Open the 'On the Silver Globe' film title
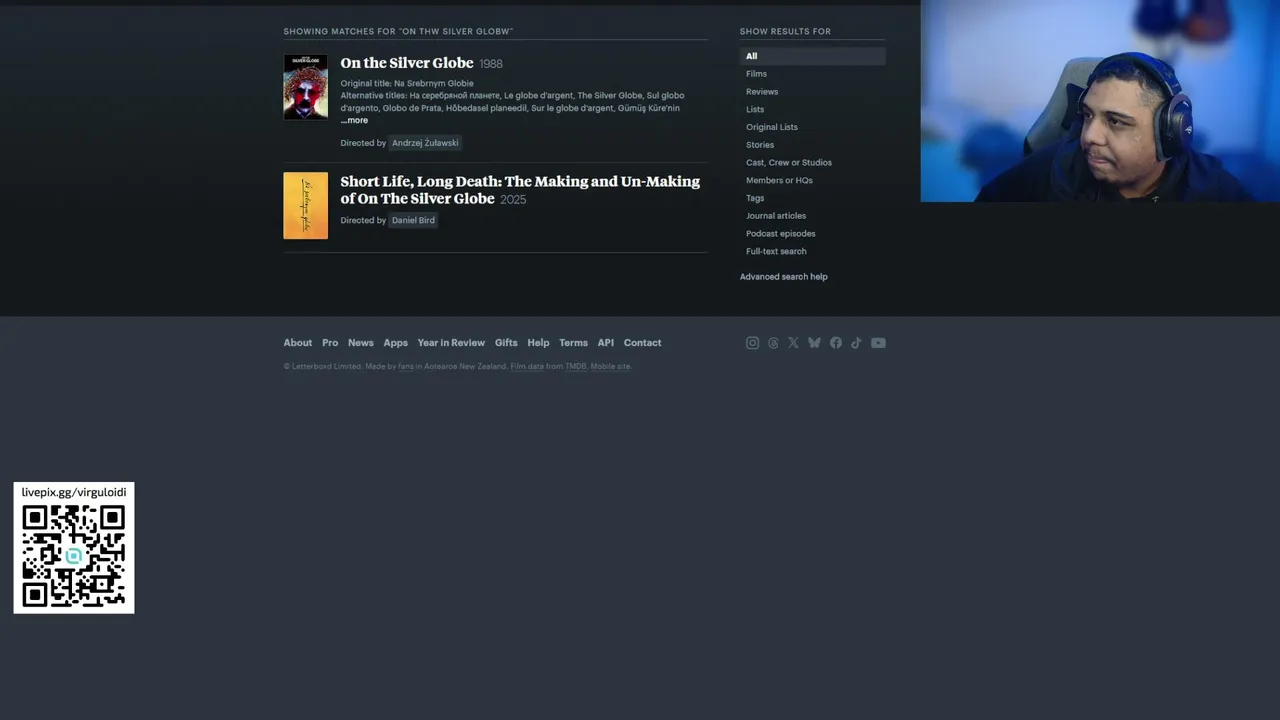 tap(407, 63)
